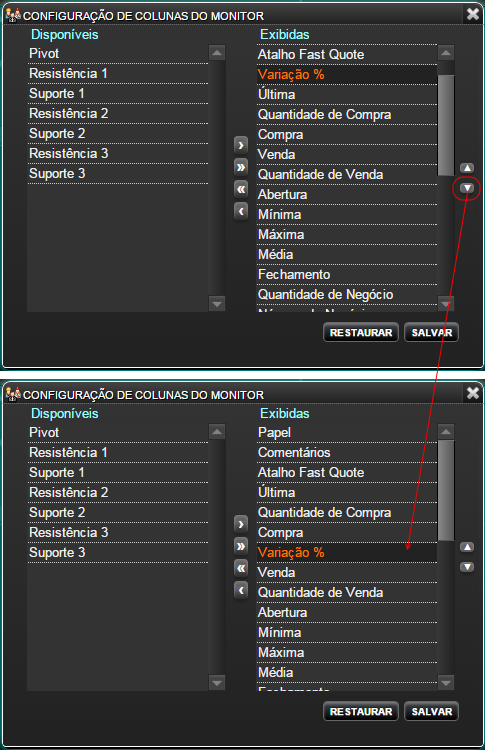Click Disponíveis scroll-down arrow in lower dialog
Screen dimensions: 485x750
tap(217, 683)
